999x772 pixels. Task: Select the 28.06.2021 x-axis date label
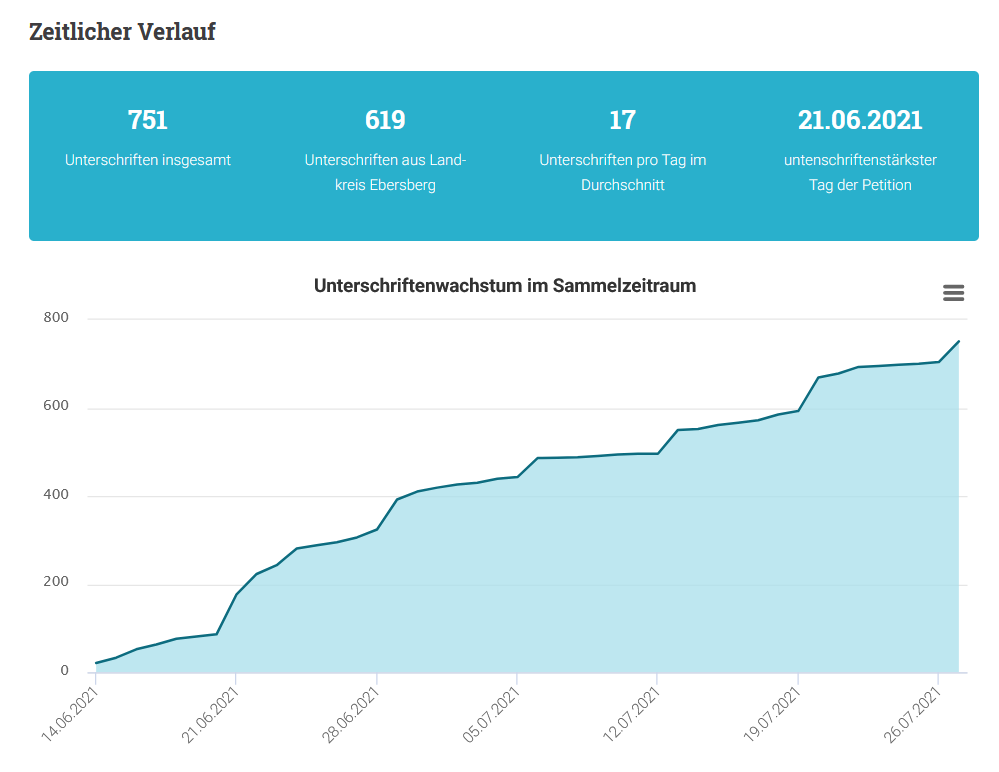[350, 715]
